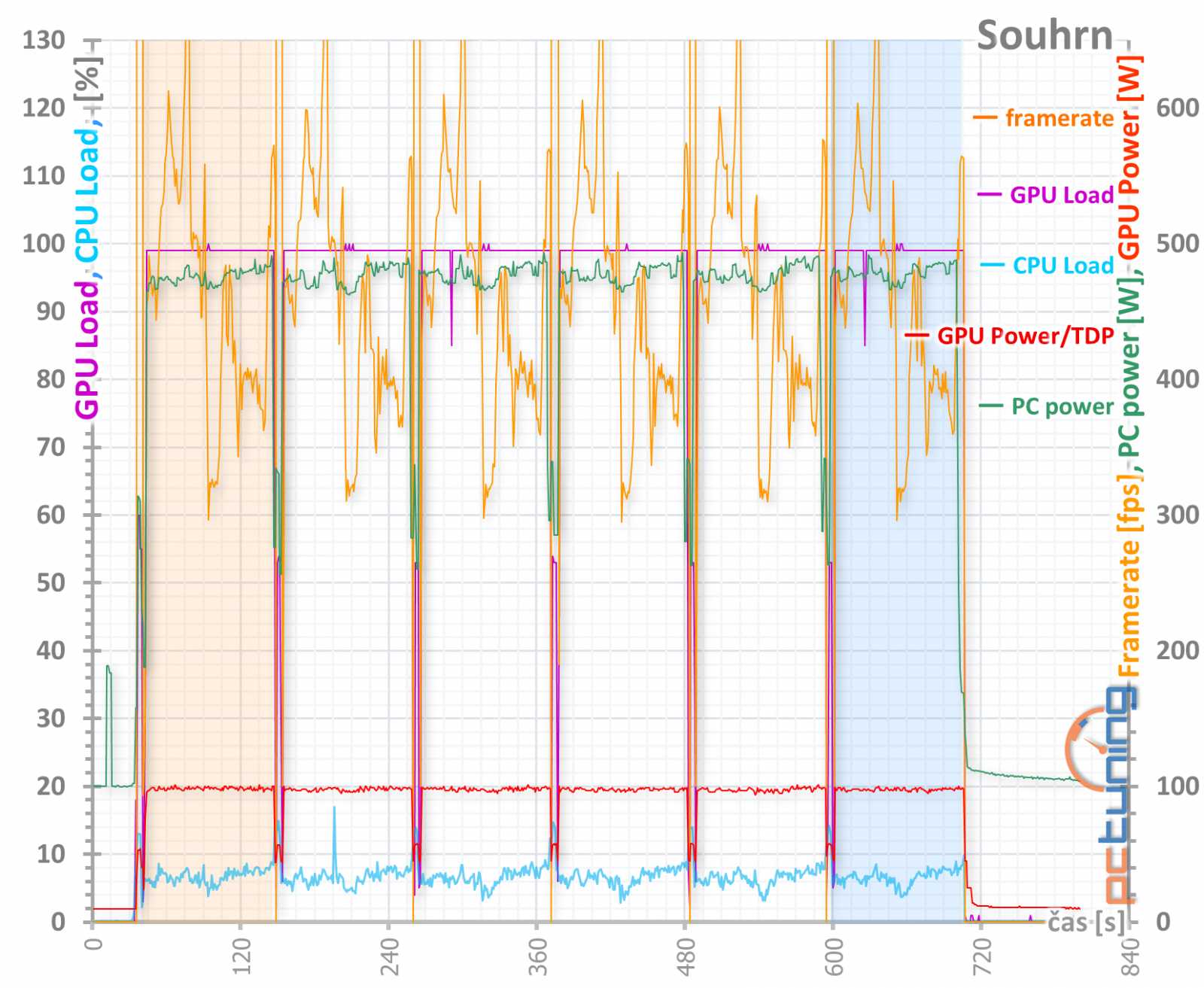Click the x-axis tick label 840

(x=1131, y=956)
